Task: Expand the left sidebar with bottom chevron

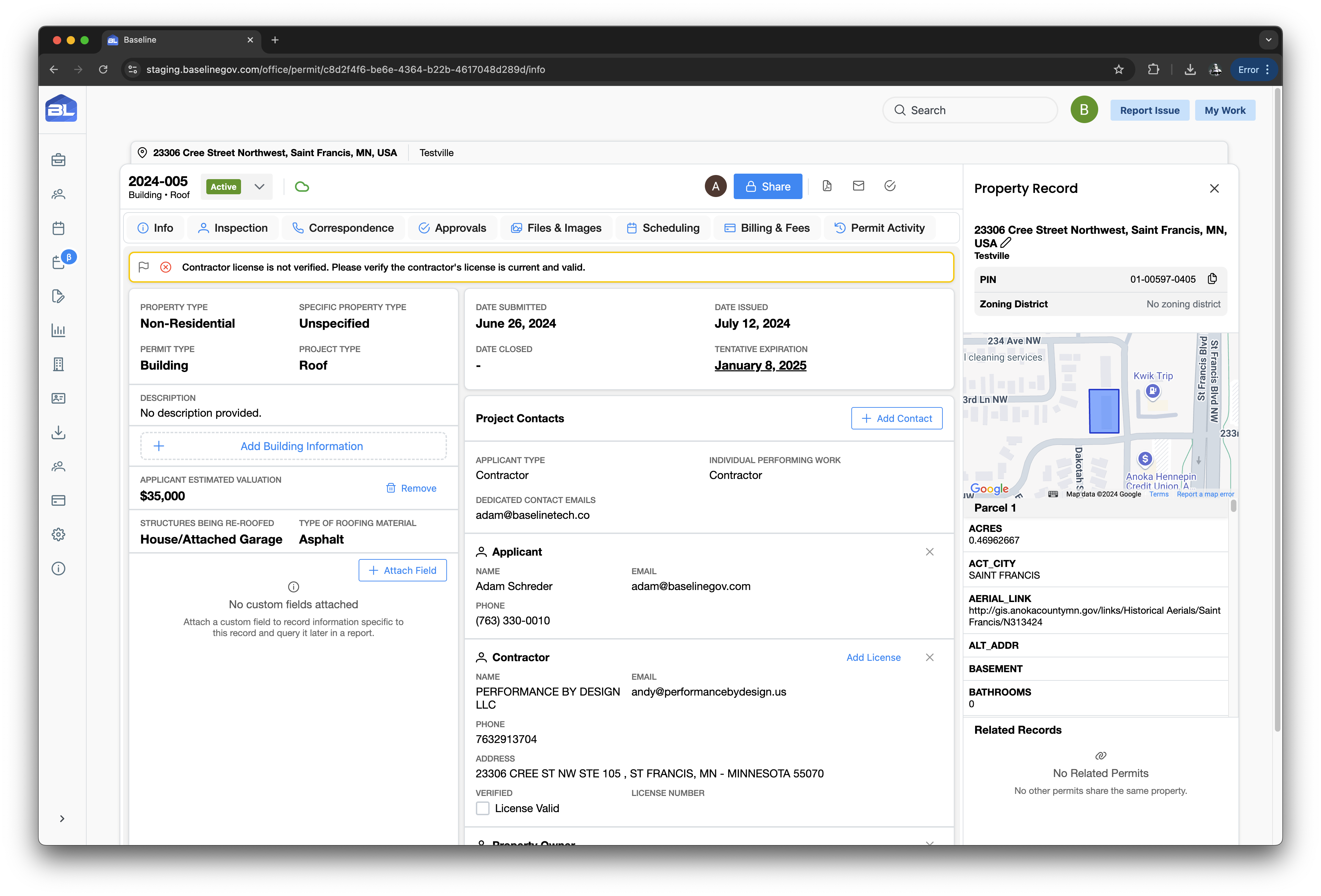Action: [62, 819]
